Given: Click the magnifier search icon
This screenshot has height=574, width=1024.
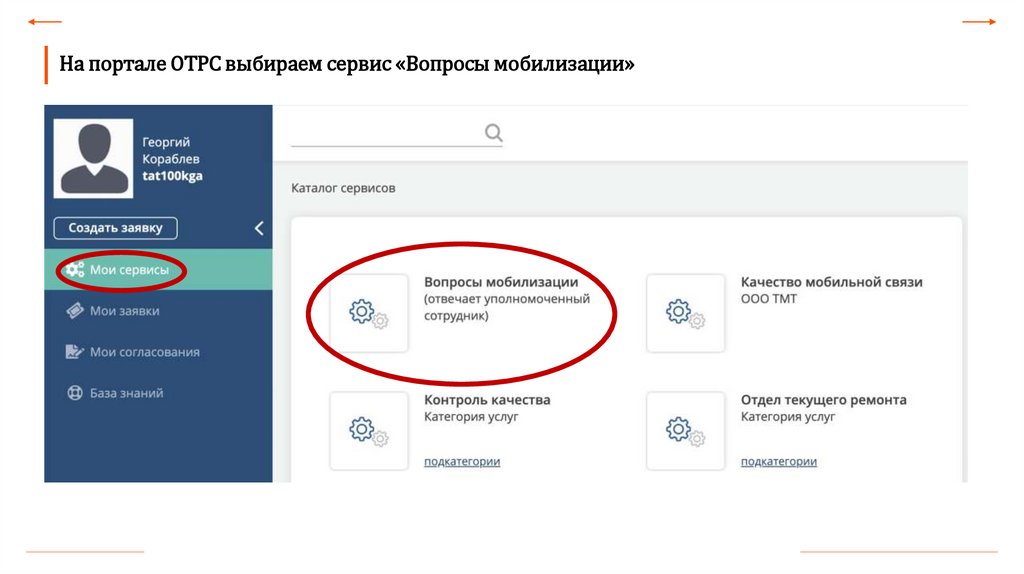Looking at the screenshot, I should (x=494, y=133).
